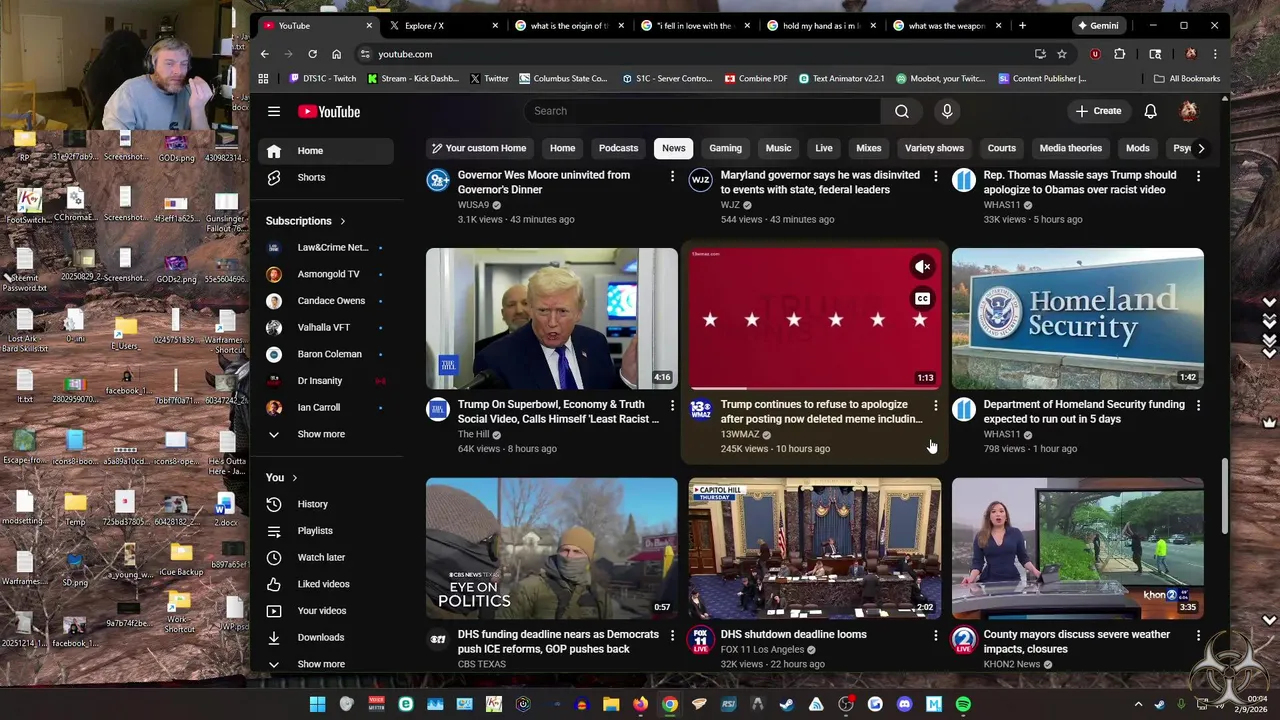
Task: Select the Music filter chip
Action: (778, 148)
